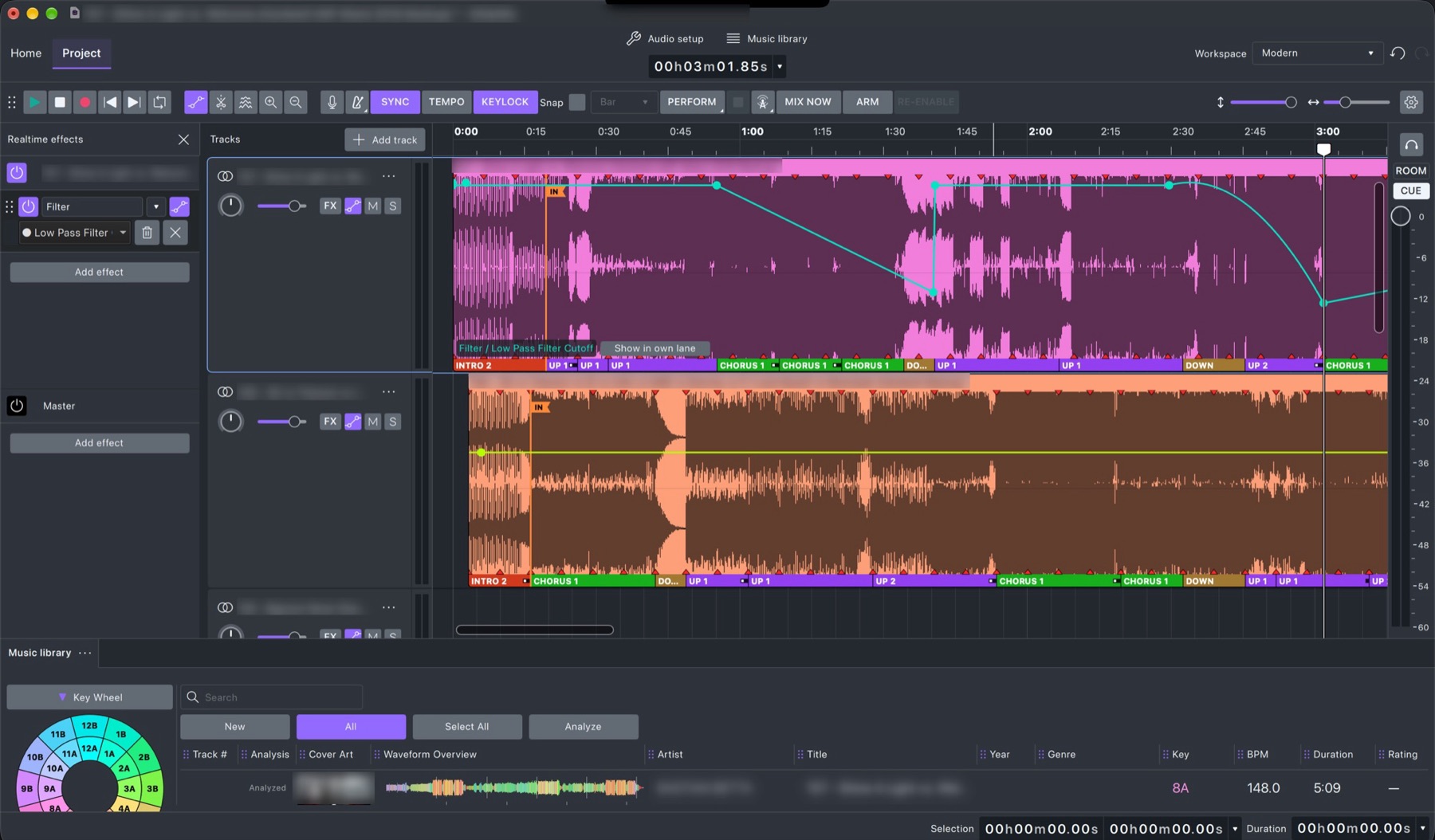Mute the second track
This screenshot has height=840, width=1435.
click(372, 422)
